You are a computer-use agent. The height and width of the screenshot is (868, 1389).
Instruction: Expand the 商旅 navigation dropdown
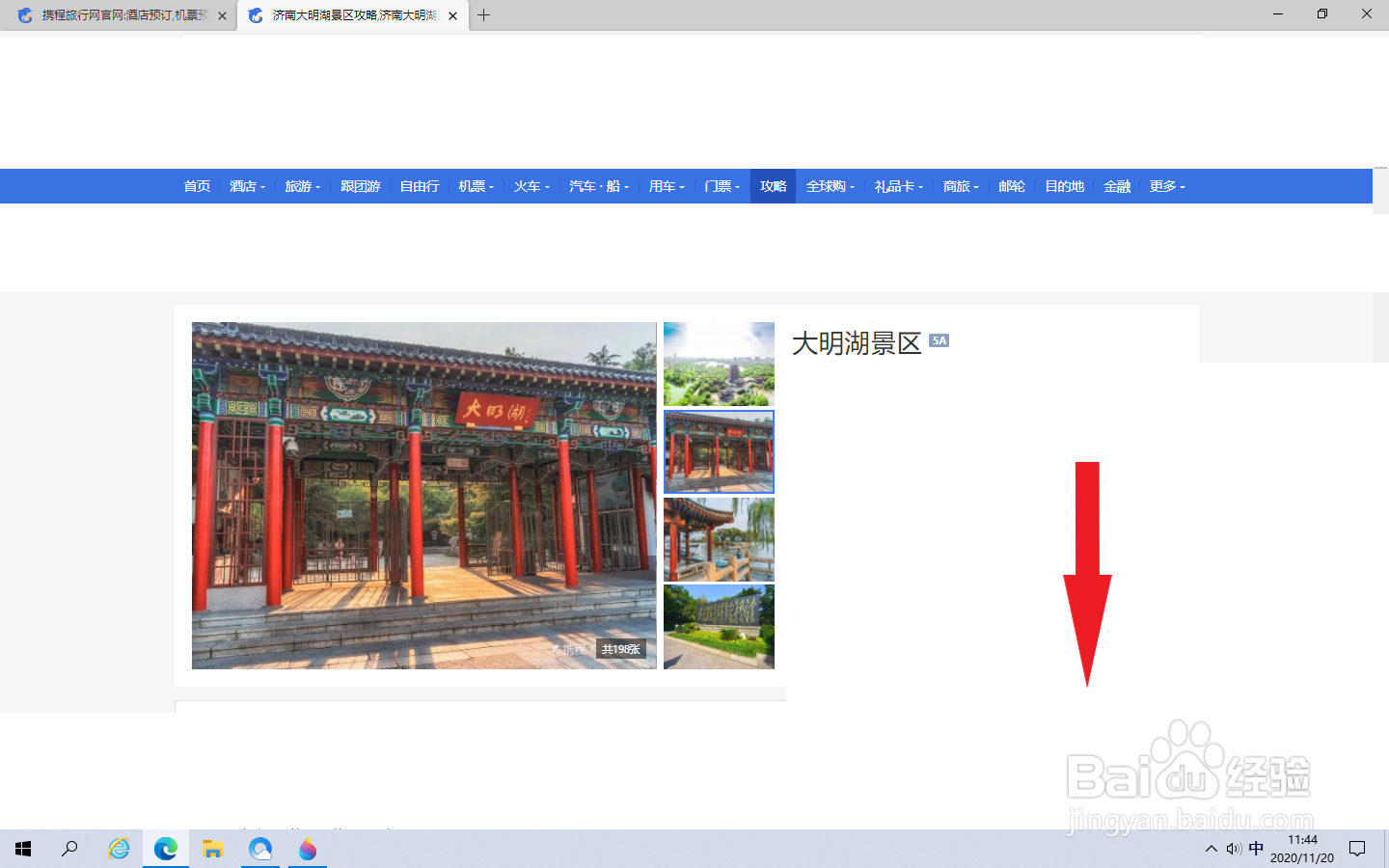[961, 186]
